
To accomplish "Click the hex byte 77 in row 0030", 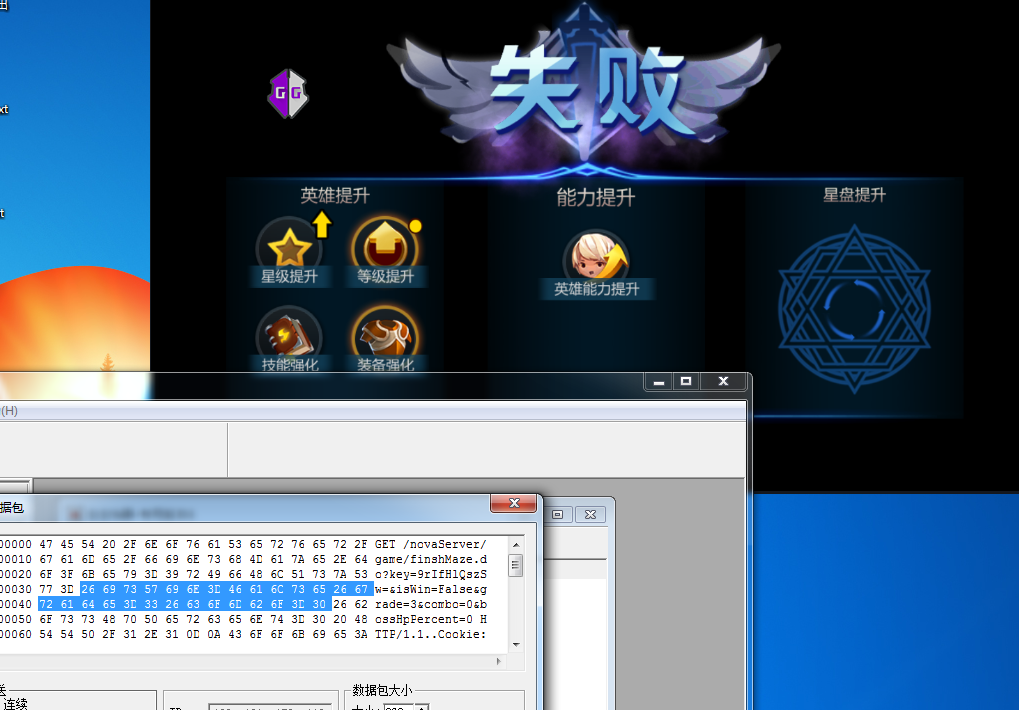I will click(x=46, y=589).
